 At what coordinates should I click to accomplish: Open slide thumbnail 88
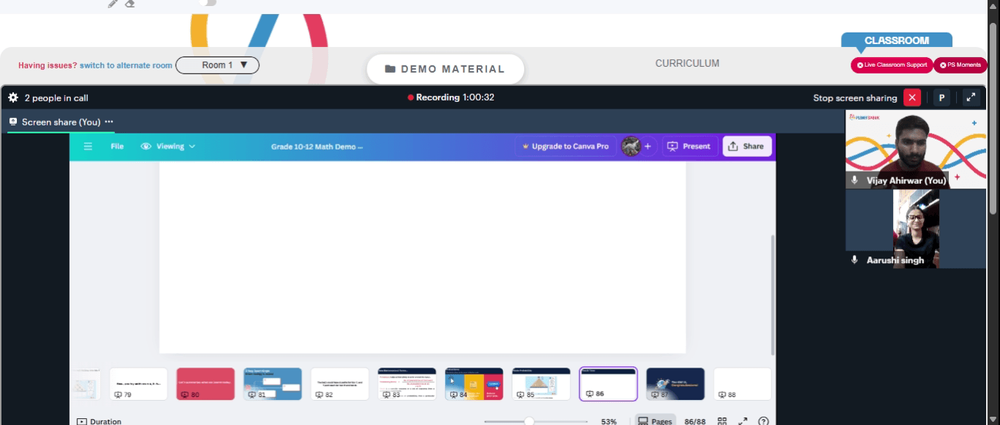(742, 384)
